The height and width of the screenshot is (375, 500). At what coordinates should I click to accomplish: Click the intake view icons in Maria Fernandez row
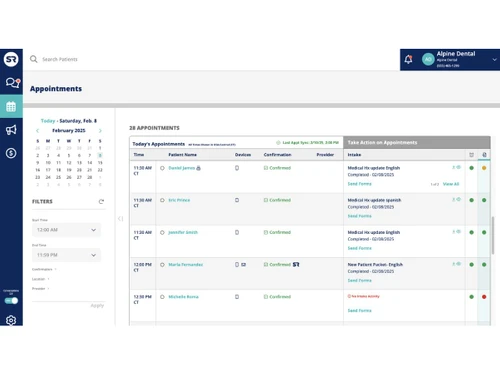pyautogui.click(x=456, y=264)
